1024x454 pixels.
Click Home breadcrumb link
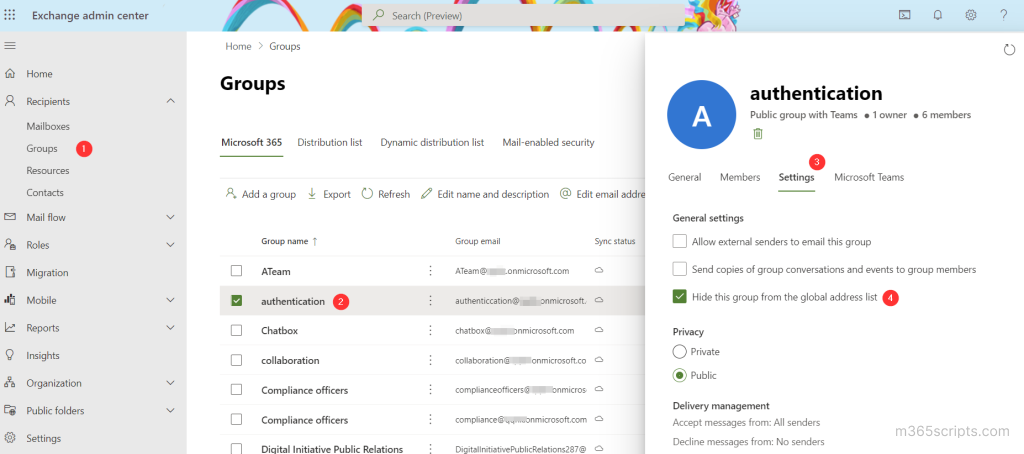pyautogui.click(x=238, y=46)
